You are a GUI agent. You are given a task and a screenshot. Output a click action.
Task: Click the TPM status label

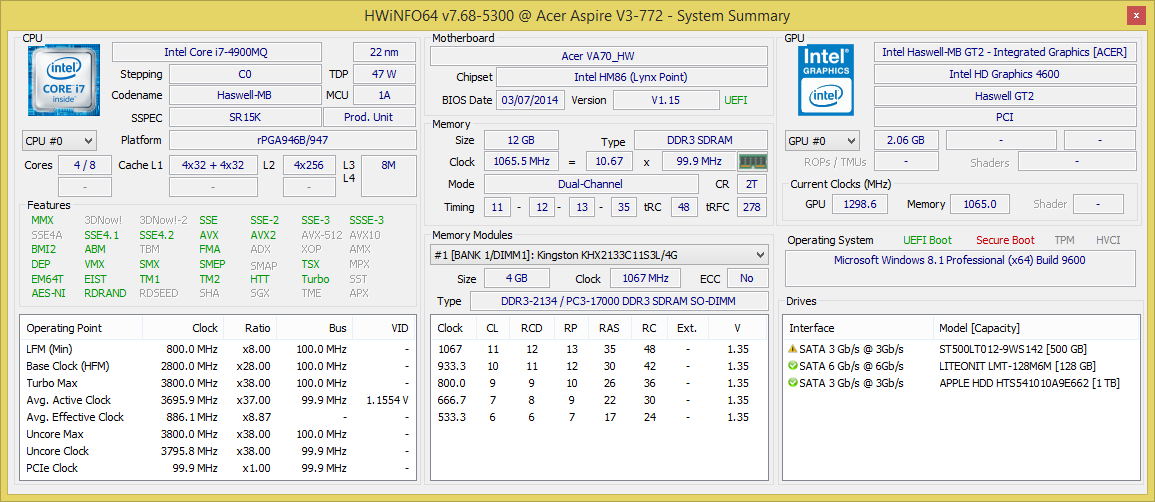click(1064, 240)
